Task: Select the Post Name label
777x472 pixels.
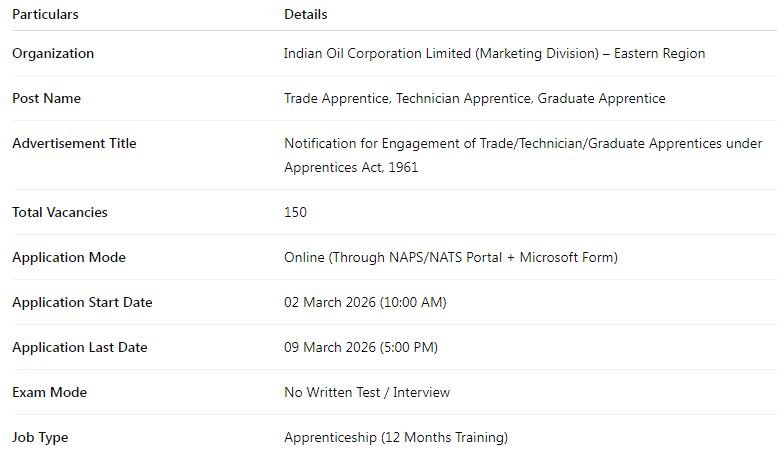Action: [46, 99]
